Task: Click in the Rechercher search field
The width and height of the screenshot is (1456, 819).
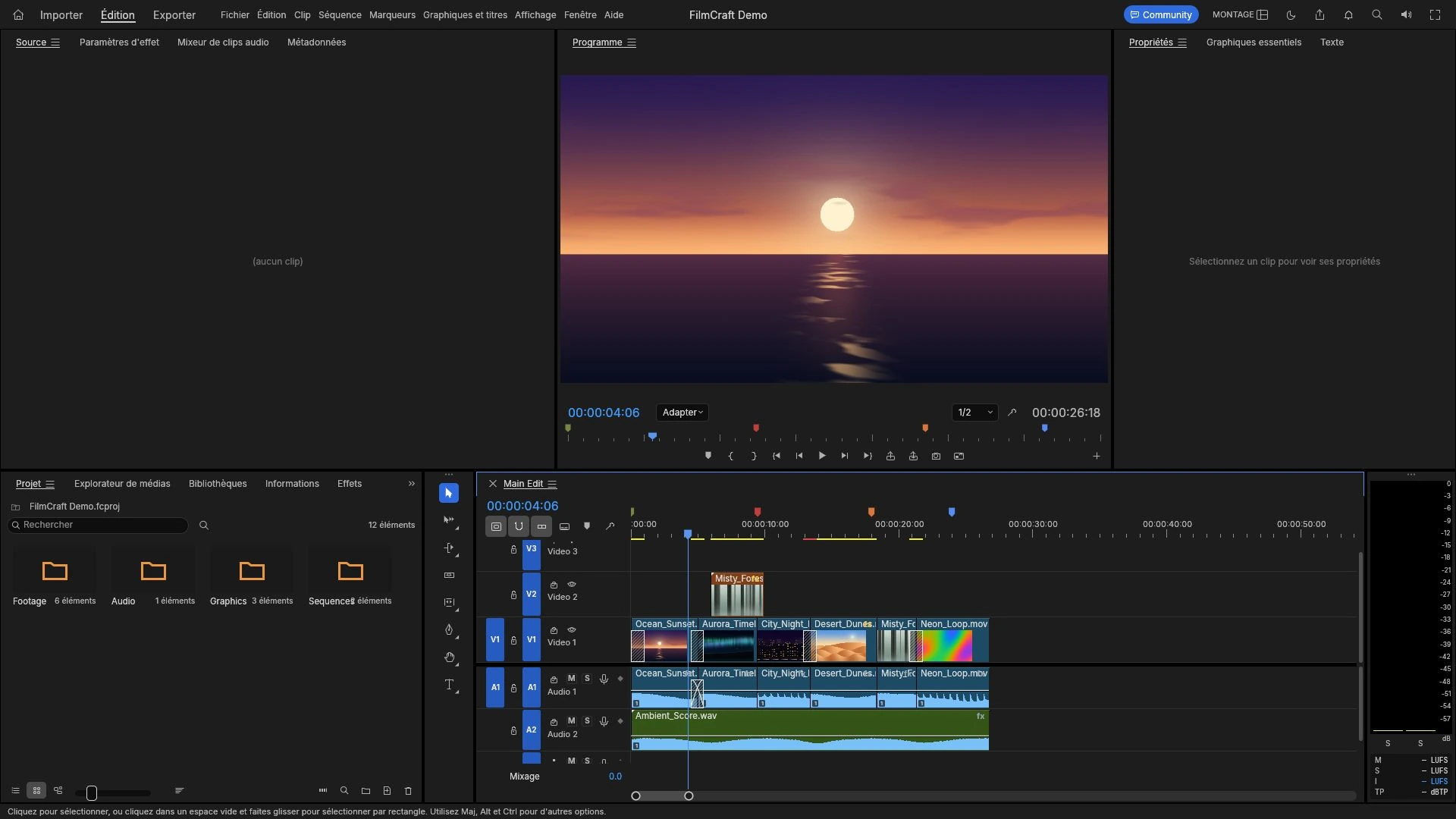Action: coord(98,525)
